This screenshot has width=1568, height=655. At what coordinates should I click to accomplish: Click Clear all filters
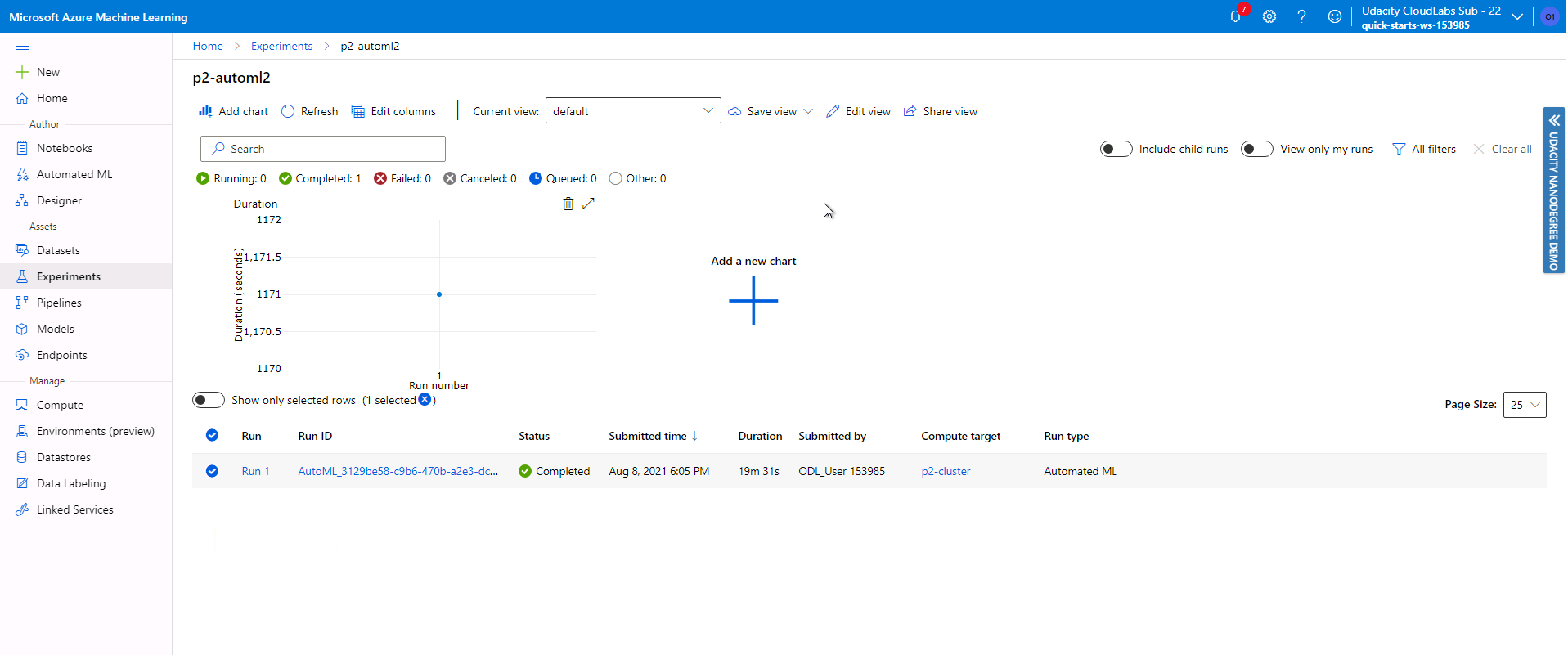pyautogui.click(x=1503, y=149)
